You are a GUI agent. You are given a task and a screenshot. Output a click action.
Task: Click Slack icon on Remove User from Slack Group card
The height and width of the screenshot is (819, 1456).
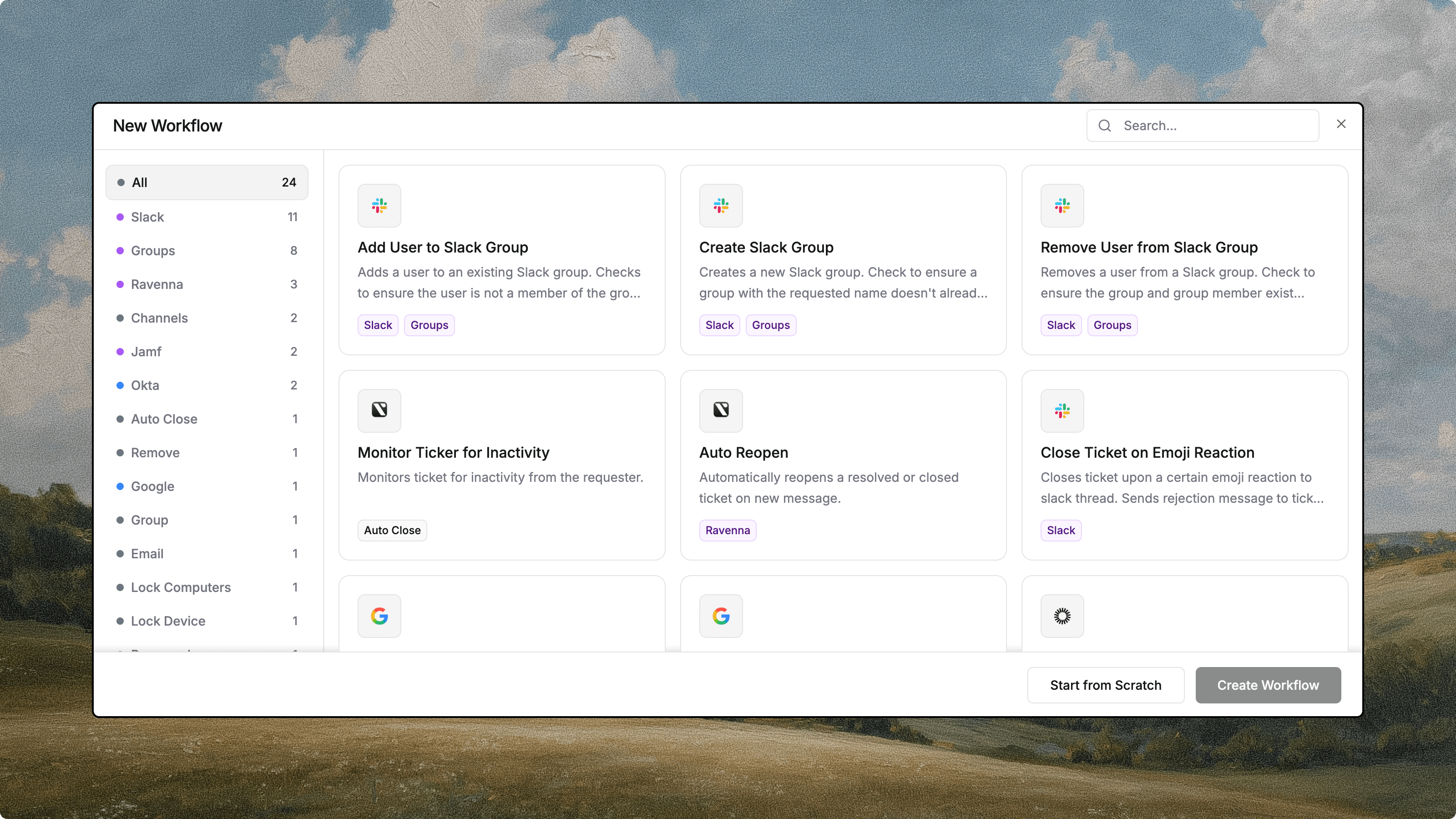[1062, 206]
